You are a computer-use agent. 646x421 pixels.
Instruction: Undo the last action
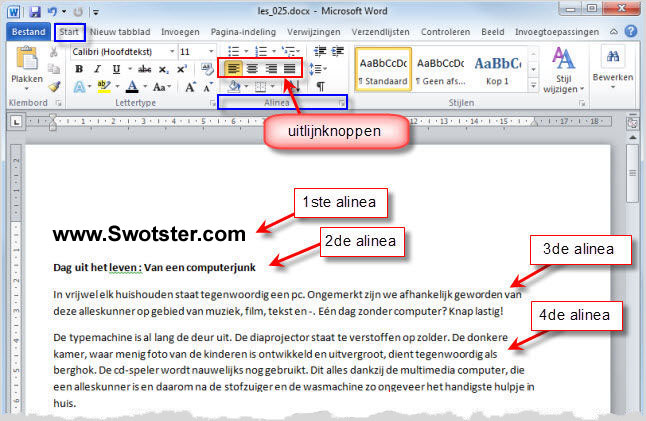[x=52, y=12]
